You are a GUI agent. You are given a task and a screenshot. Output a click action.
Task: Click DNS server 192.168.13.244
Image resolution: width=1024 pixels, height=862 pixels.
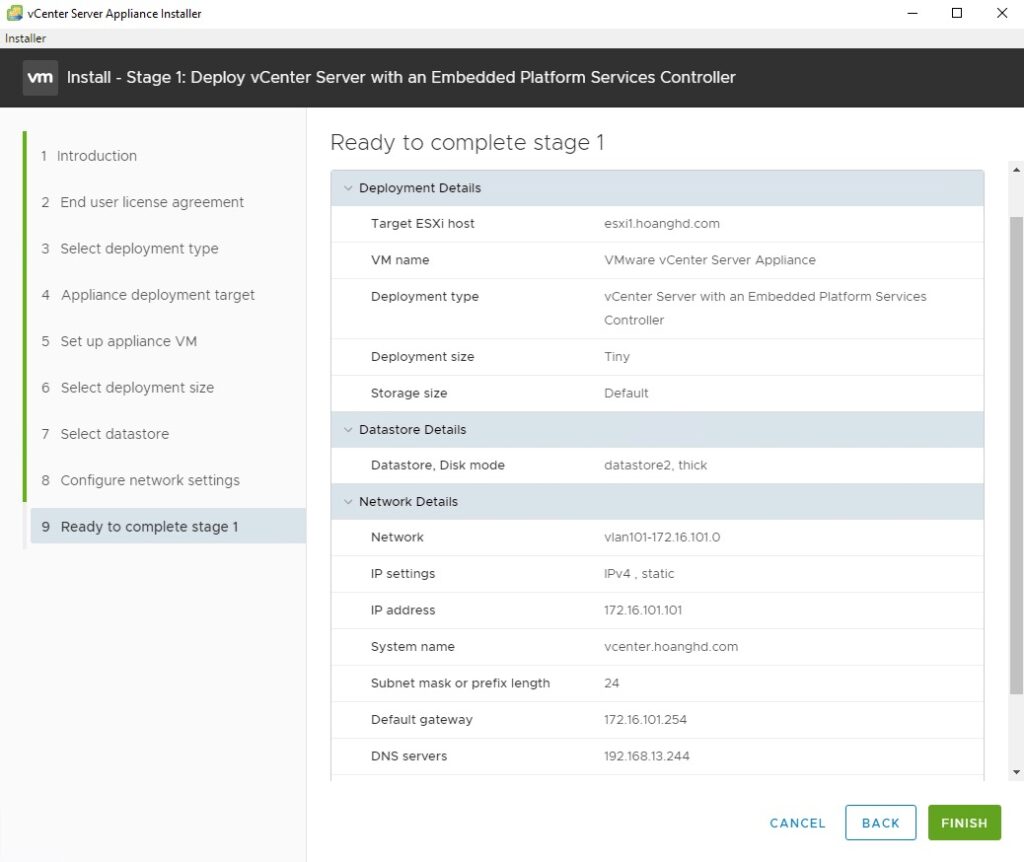coord(647,756)
